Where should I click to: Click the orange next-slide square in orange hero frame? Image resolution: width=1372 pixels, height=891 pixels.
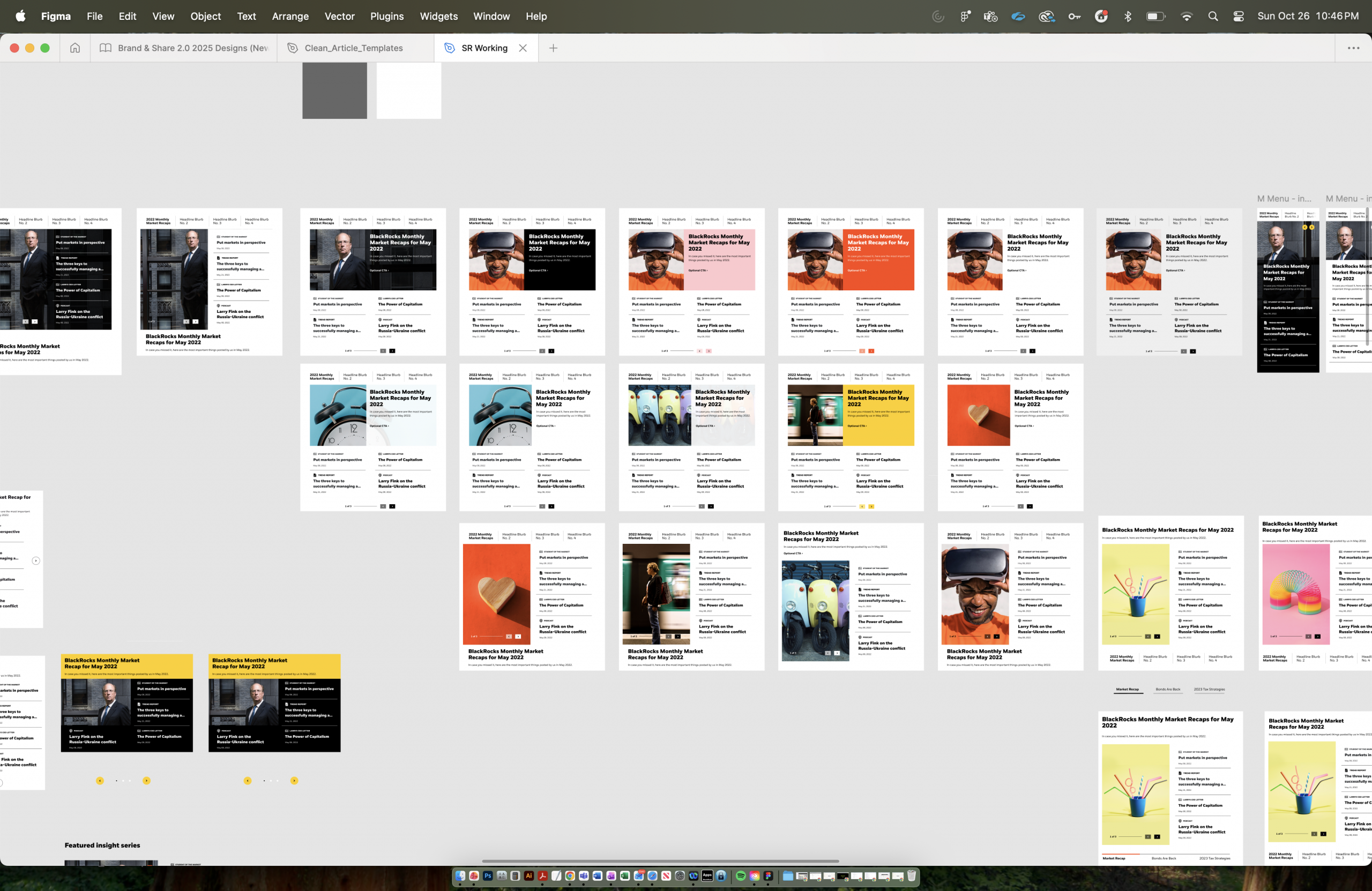[x=871, y=350]
